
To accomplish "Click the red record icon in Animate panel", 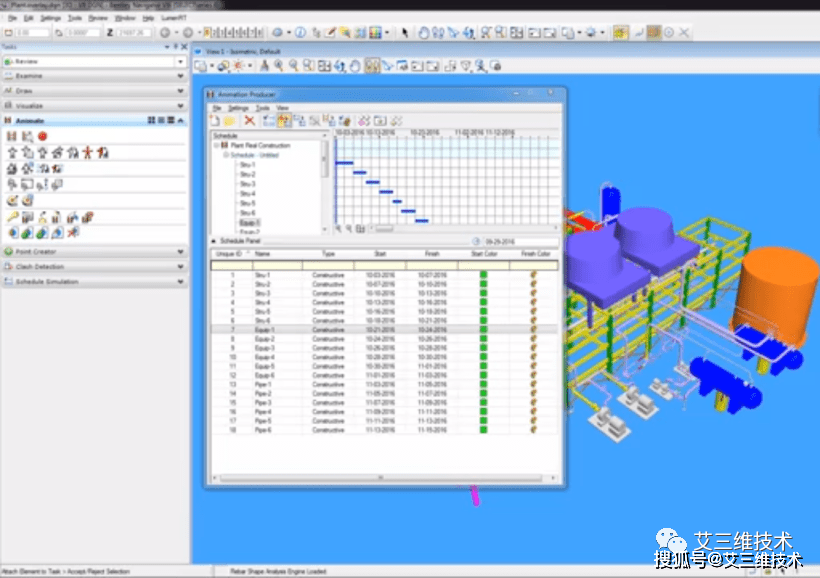I will 41,136.
